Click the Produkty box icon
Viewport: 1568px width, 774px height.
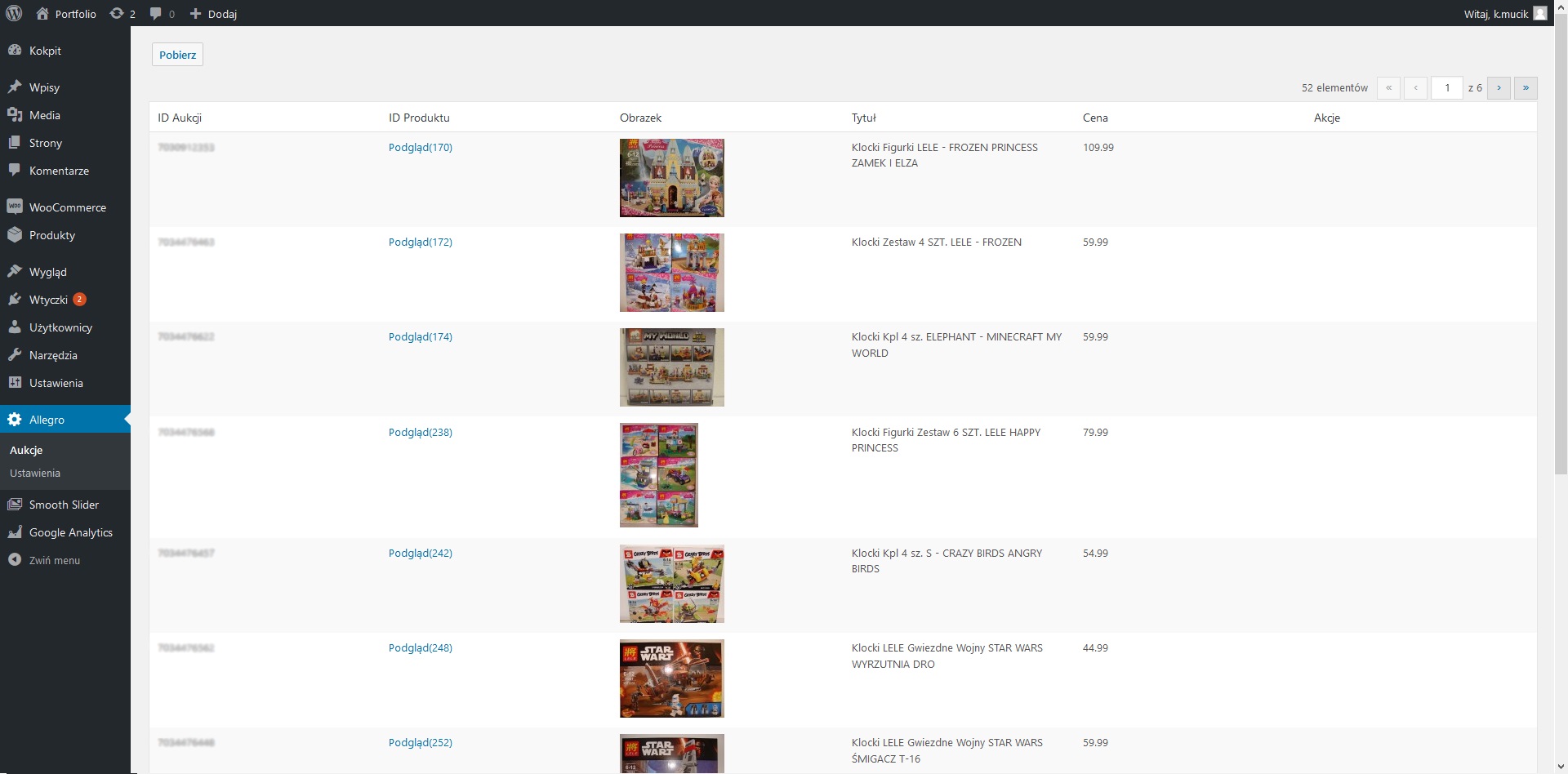pyautogui.click(x=15, y=234)
